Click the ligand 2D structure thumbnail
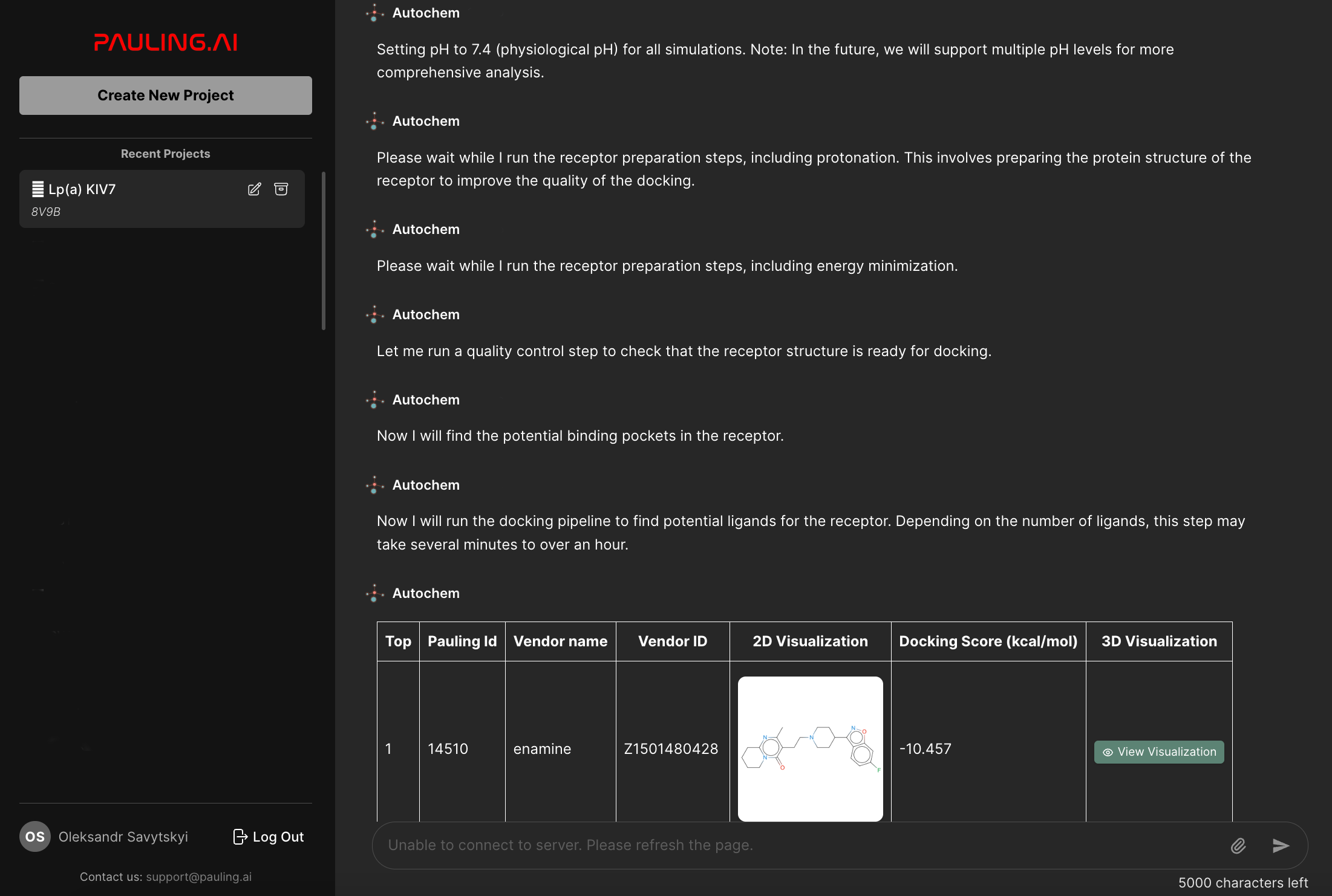 click(x=810, y=748)
